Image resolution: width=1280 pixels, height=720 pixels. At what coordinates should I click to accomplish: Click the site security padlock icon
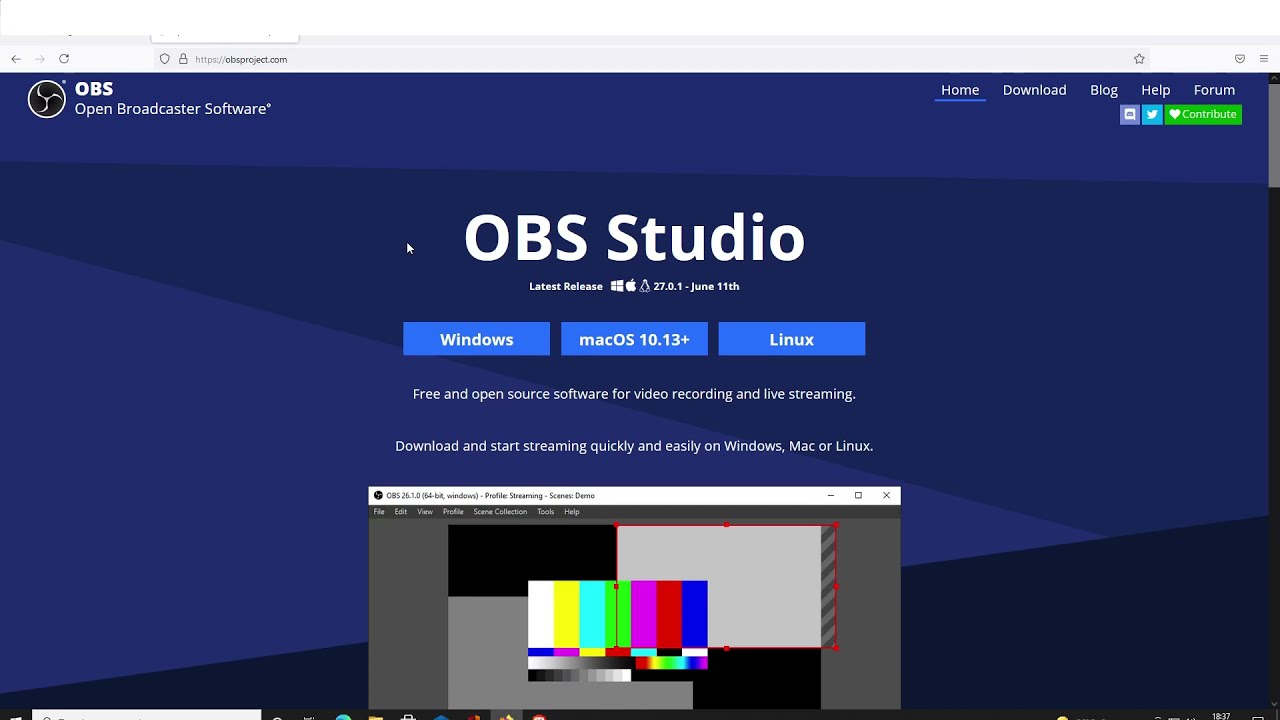[x=183, y=59]
